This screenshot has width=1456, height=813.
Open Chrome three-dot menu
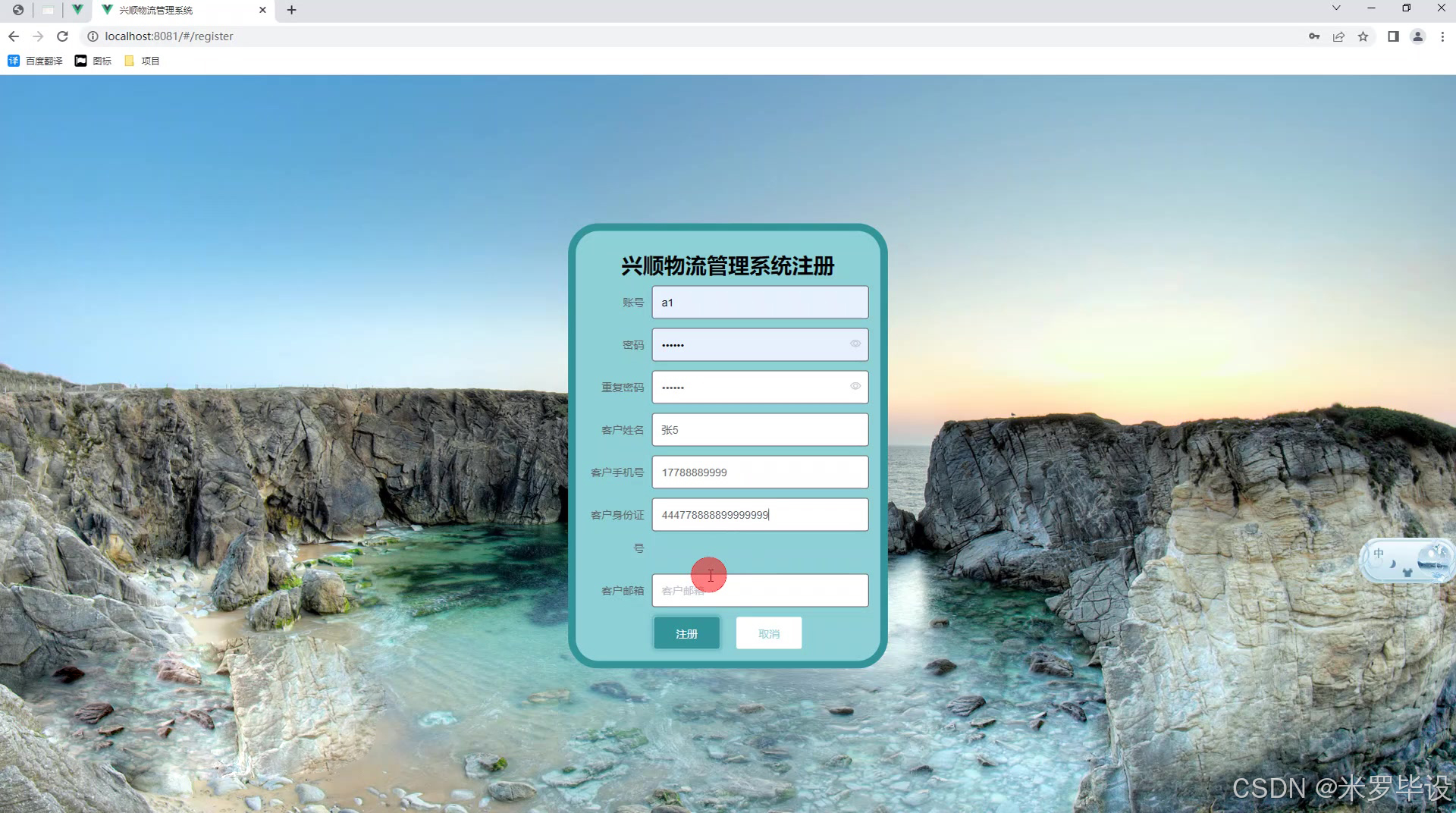coord(1442,36)
